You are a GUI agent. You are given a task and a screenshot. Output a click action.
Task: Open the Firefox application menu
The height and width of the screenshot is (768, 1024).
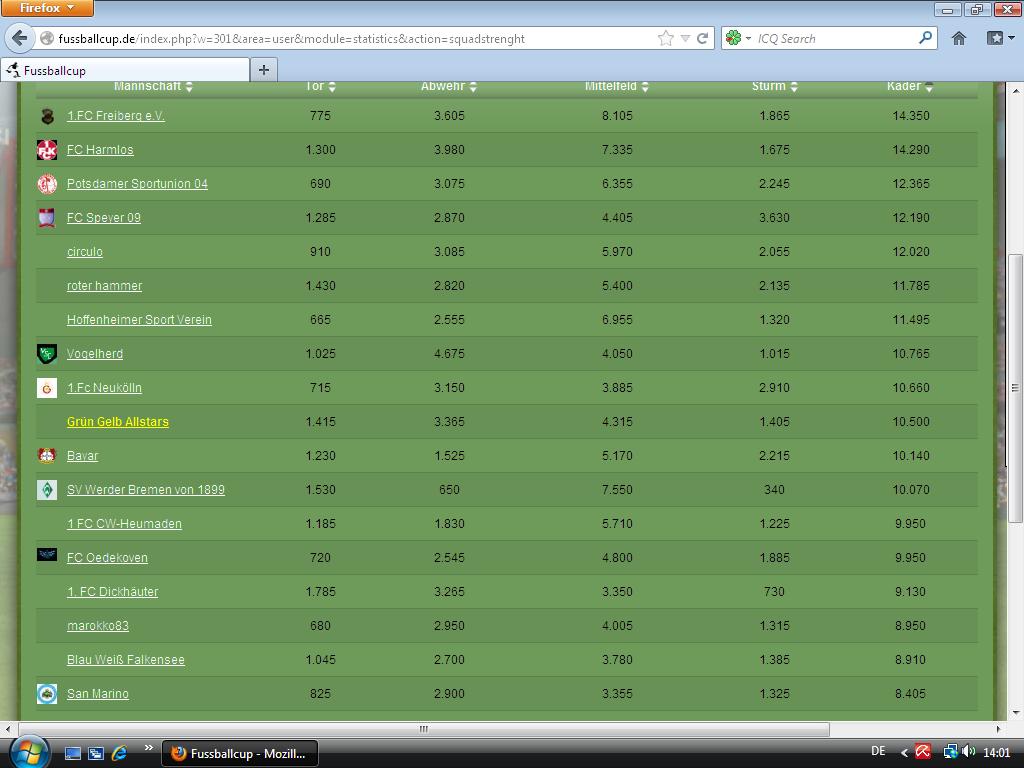[x=47, y=8]
